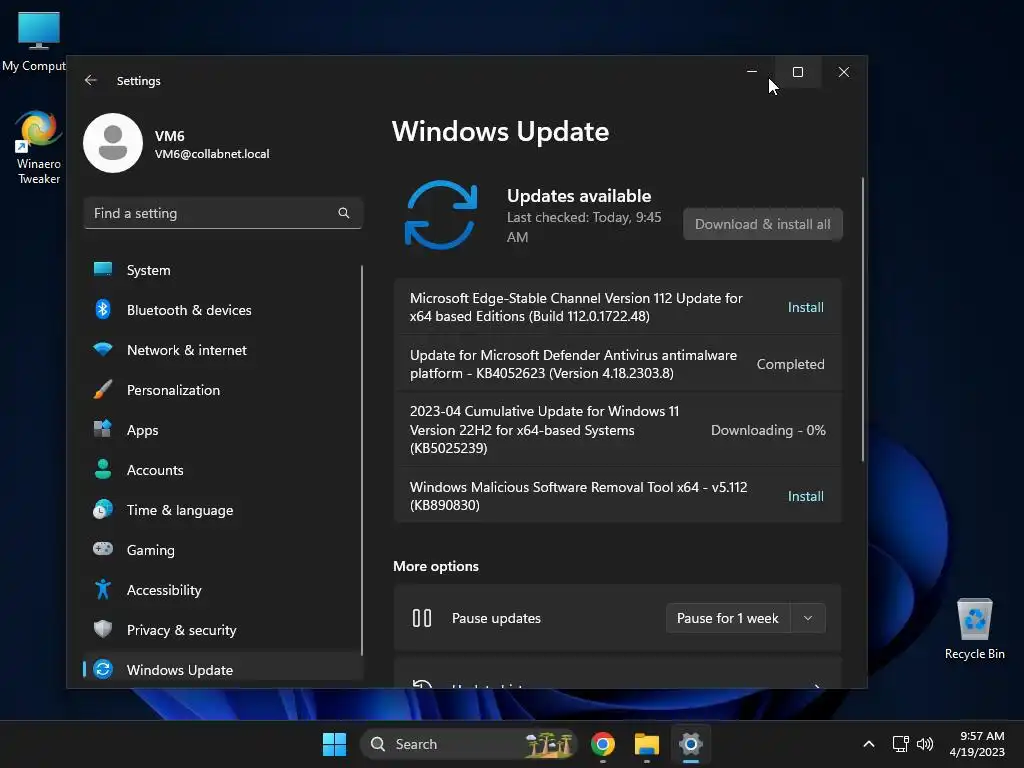
Task: Click the Pause updates row label
Action: [496, 618]
